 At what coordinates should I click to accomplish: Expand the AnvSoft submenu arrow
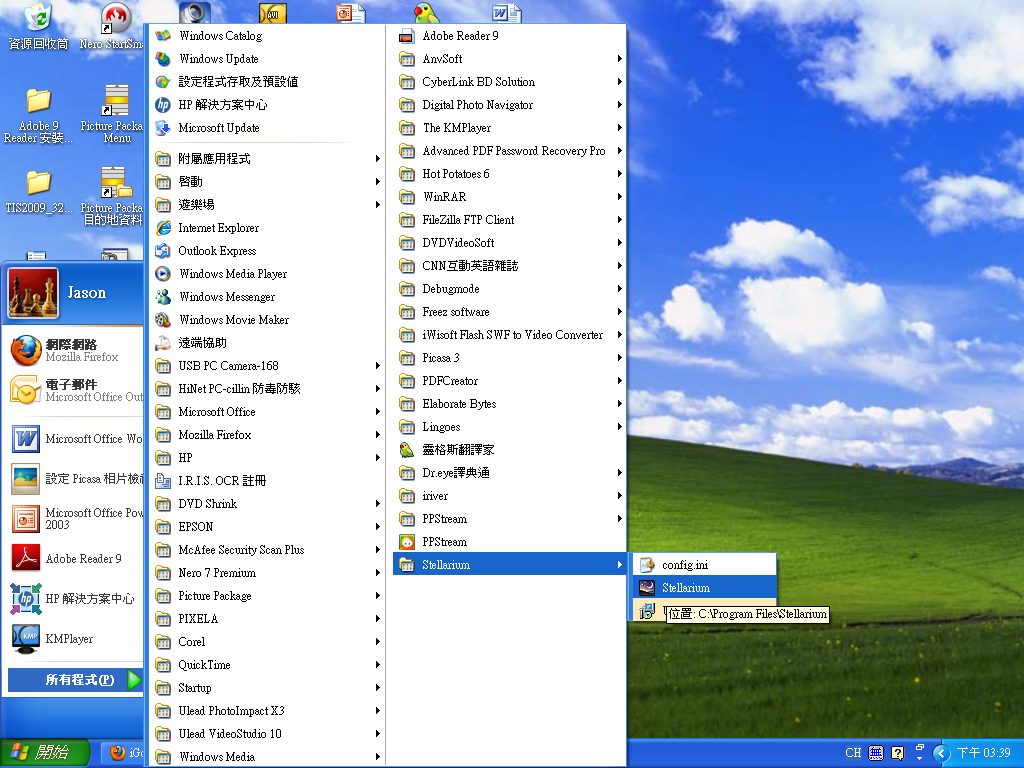[619, 59]
